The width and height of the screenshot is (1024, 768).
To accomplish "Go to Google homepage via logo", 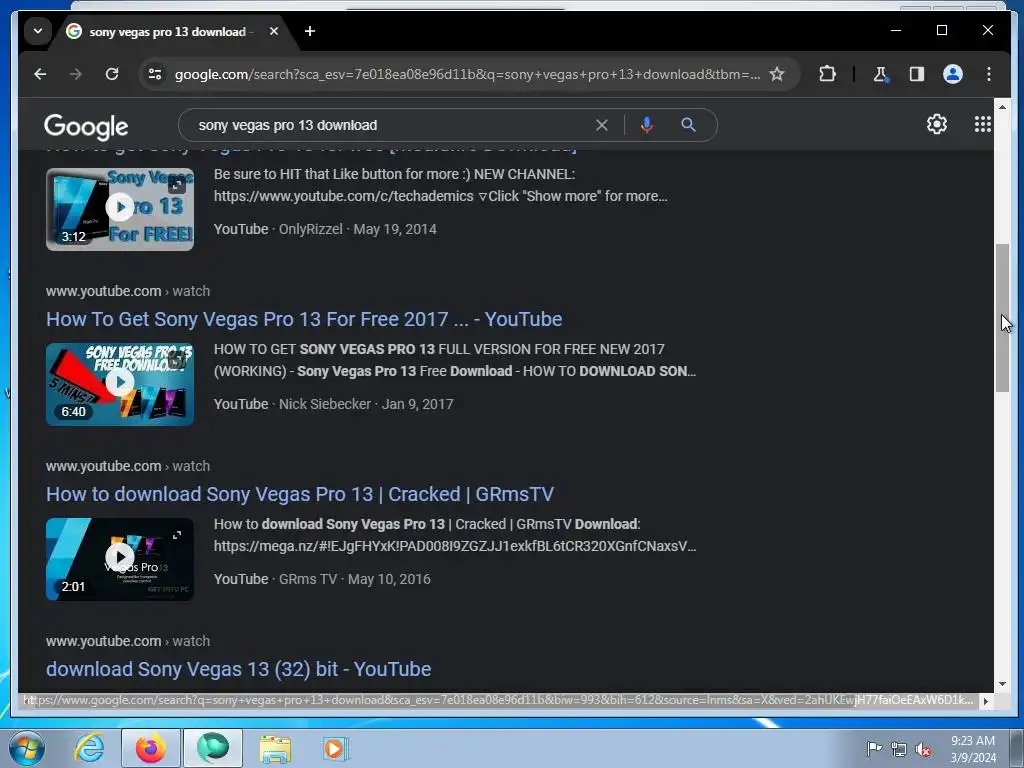I will tap(86, 126).
